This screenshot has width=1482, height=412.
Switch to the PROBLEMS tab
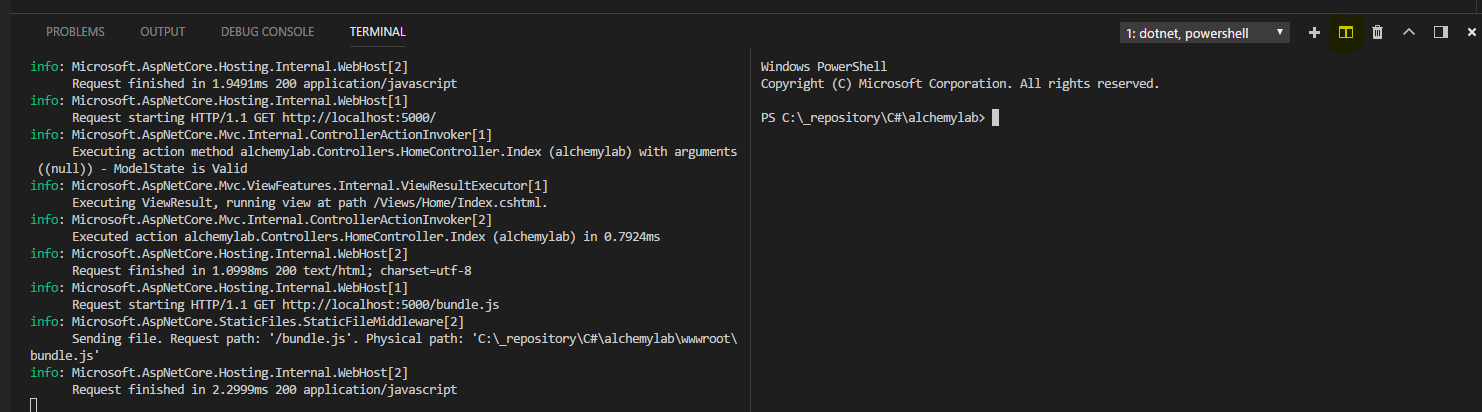(x=75, y=32)
